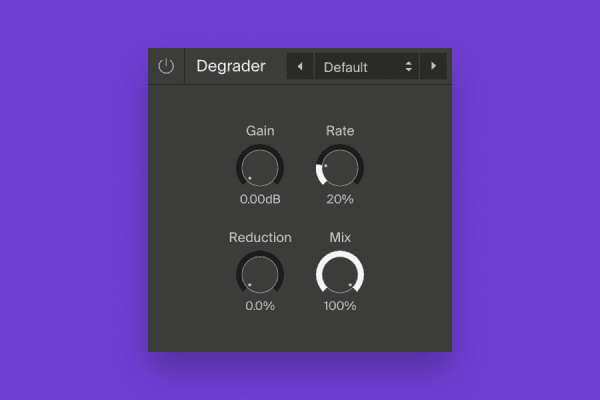Viewport: 600px width, 400px height.
Task: Select the 100% mix value field
Action: pyautogui.click(x=340, y=306)
